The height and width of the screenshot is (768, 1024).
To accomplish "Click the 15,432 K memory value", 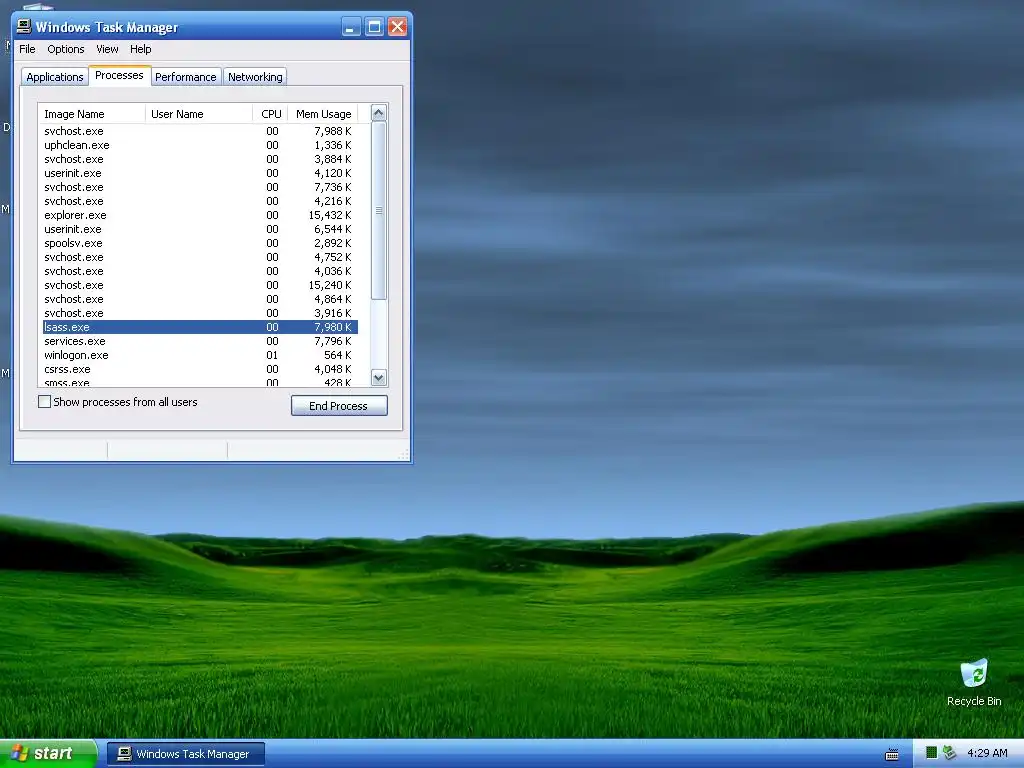I will pyautogui.click(x=330, y=215).
